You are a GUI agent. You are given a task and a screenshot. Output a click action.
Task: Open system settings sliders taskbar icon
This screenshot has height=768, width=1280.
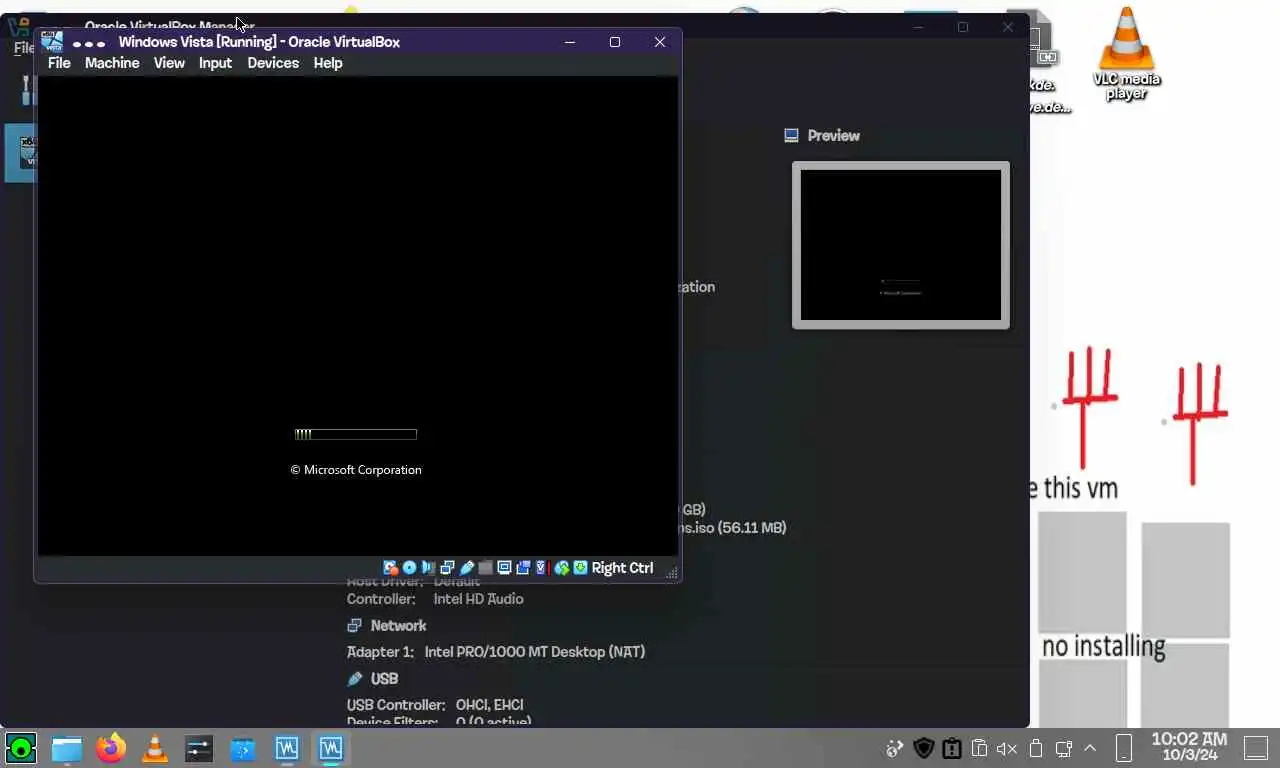coord(199,748)
